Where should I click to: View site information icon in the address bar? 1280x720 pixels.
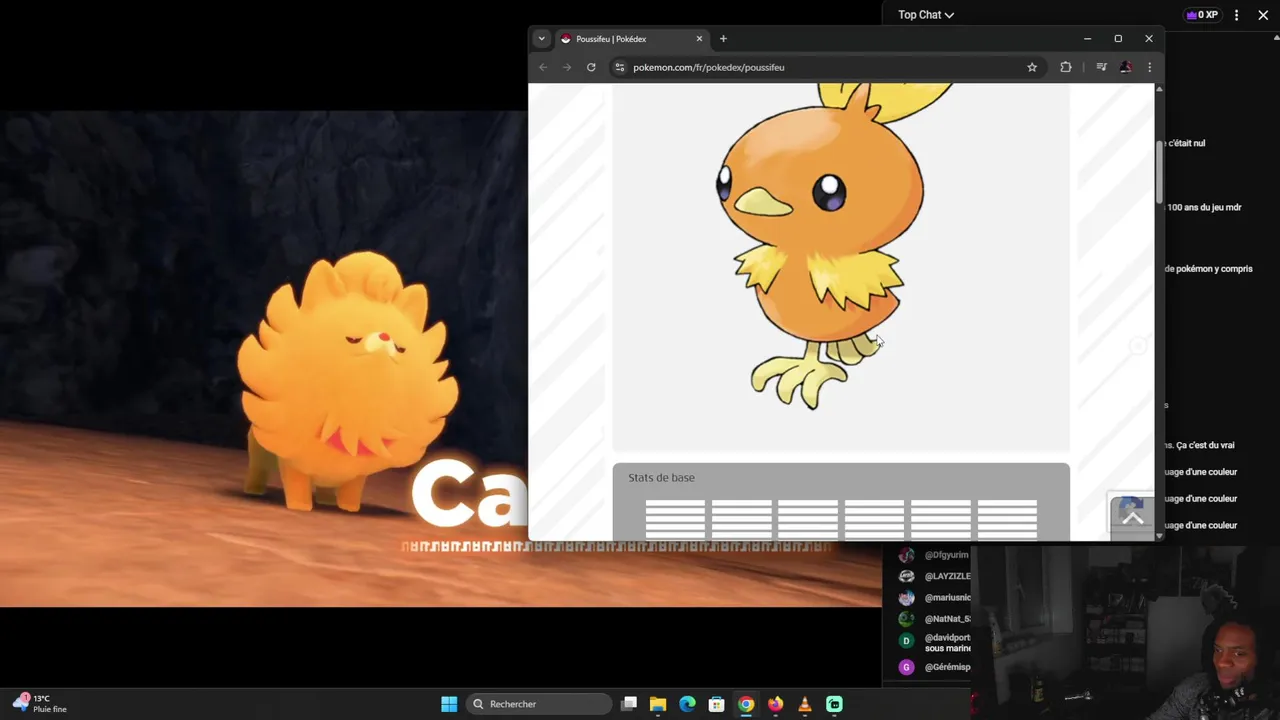[620, 67]
